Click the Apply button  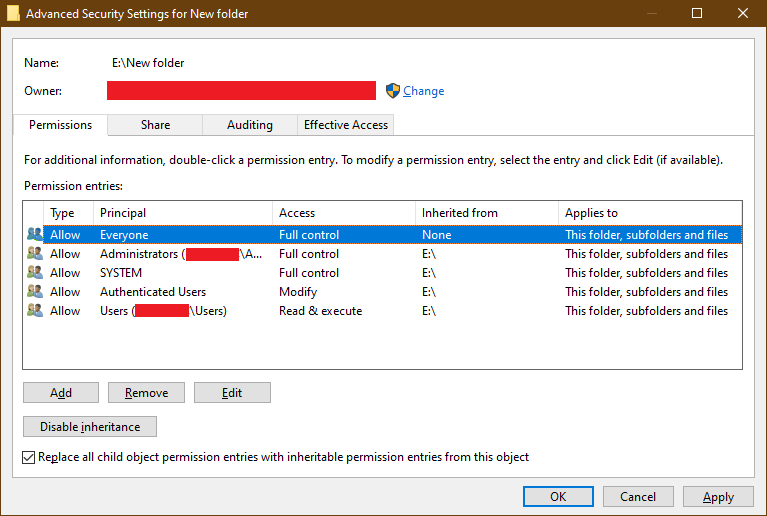718,496
